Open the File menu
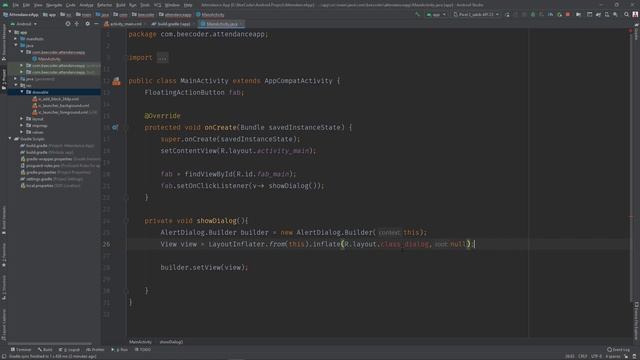The width and height of the screenshot is (640, 360). 16,5
